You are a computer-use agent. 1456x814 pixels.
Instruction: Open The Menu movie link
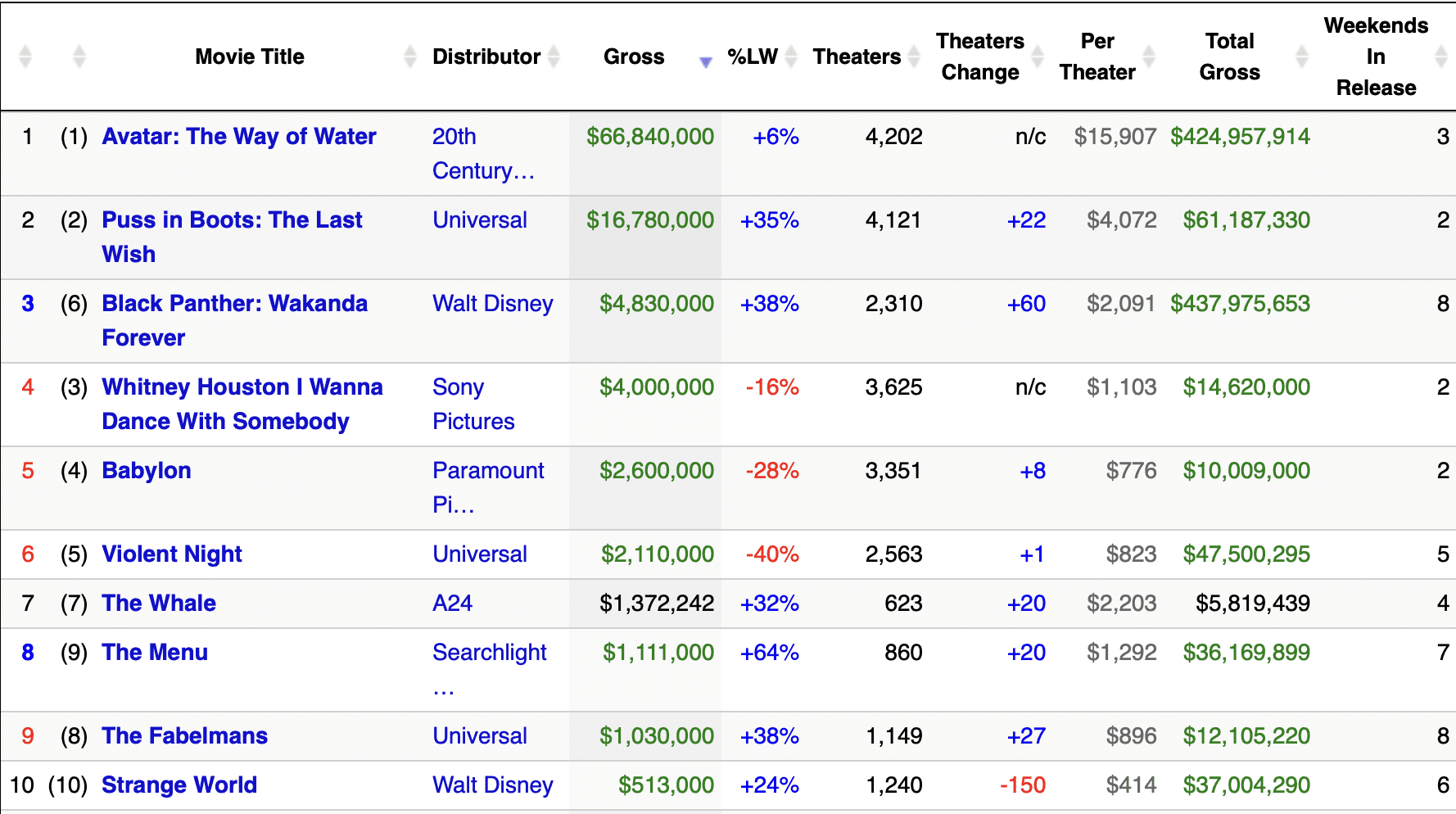(155, 652)
